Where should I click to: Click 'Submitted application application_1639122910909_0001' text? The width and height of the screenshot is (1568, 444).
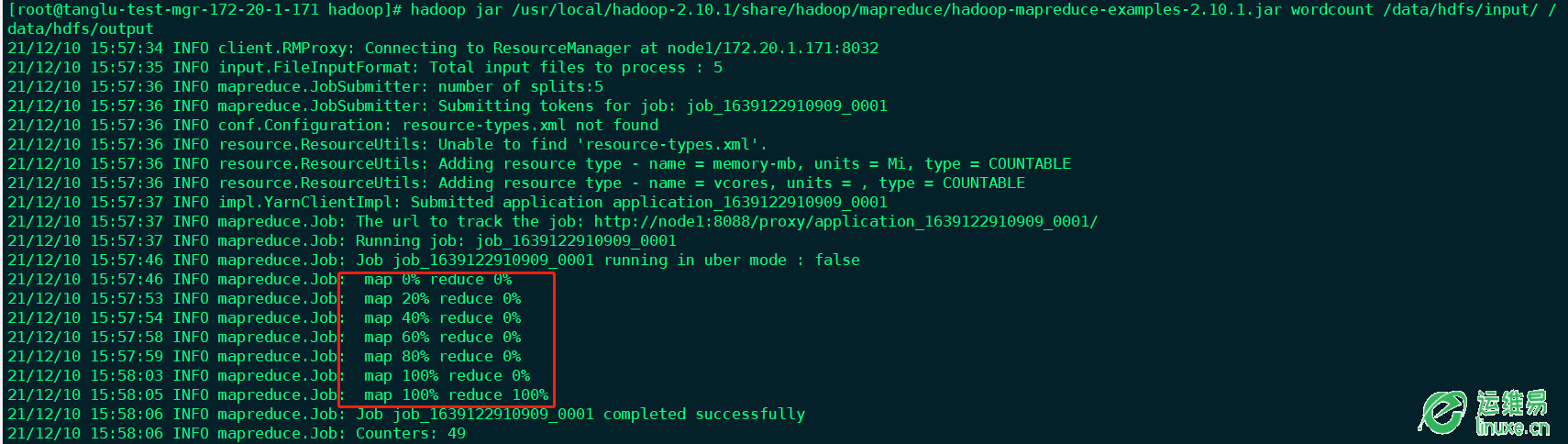click(x=649, y=203)
